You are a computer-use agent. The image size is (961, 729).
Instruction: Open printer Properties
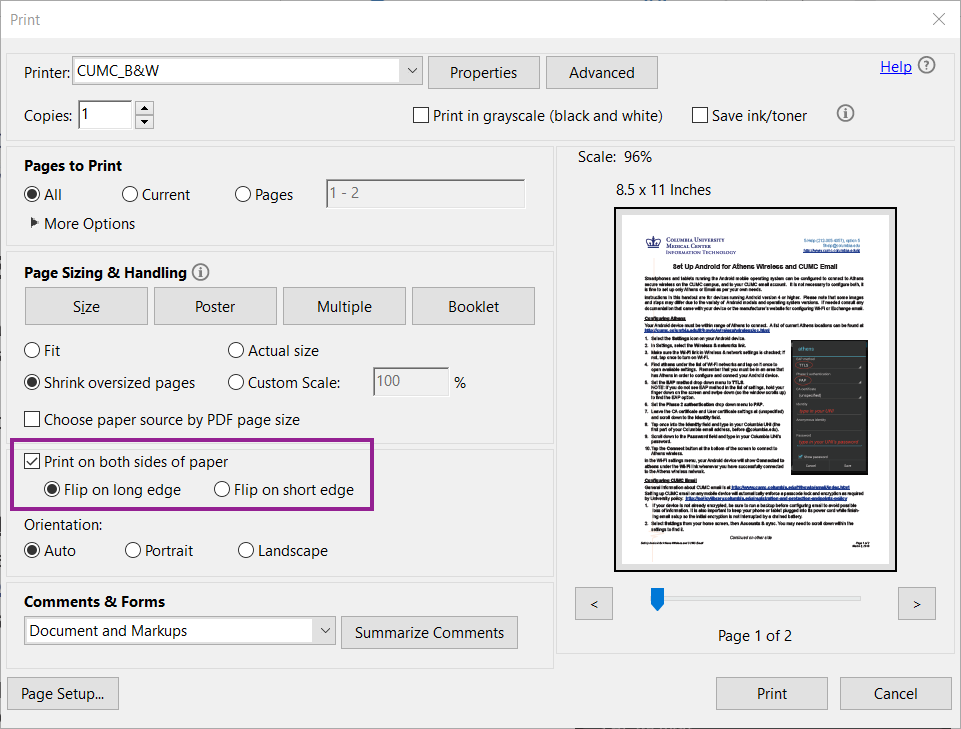[x=483, y=72]
